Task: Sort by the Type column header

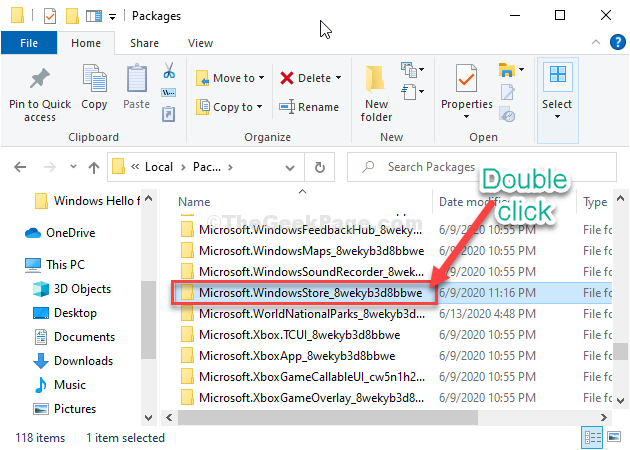Action: (595, 202)
